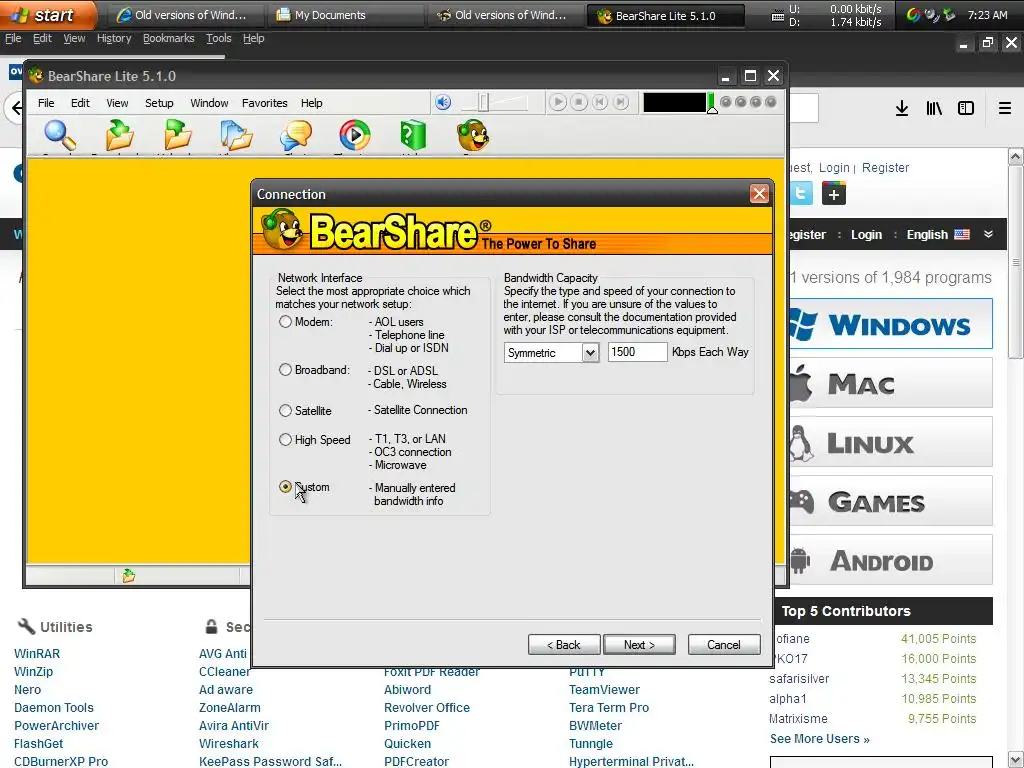The image size is (1024, 768).
Task: Click the Twitter icon on webpage
Action: 801,194
